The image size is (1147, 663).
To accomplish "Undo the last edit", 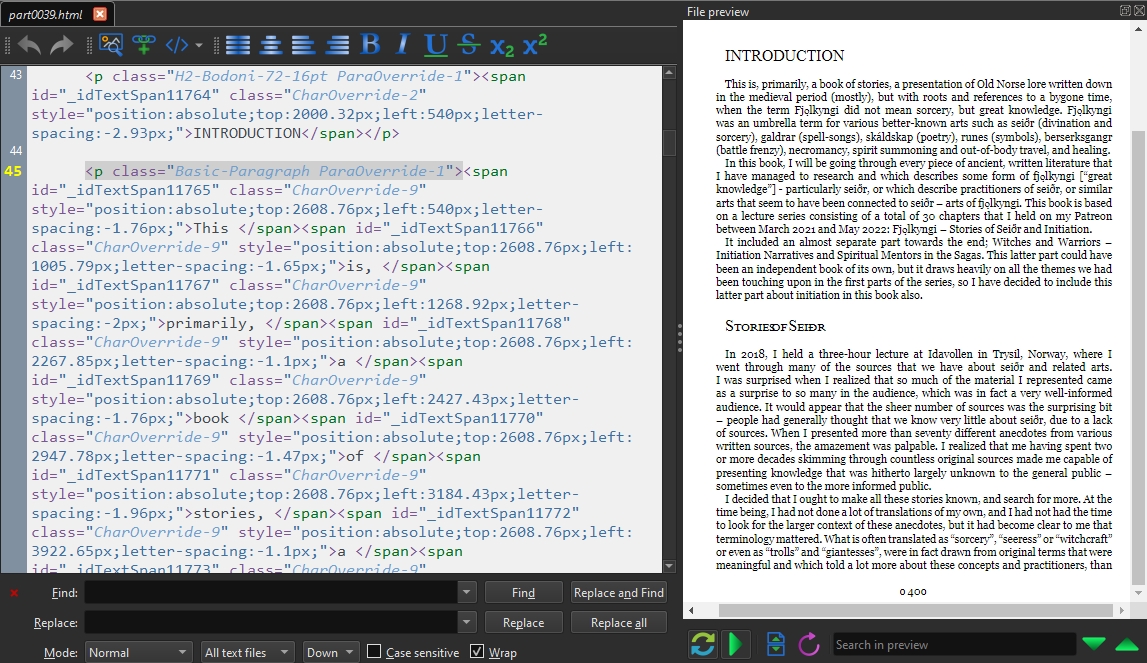I will click(x=29, y=45).
